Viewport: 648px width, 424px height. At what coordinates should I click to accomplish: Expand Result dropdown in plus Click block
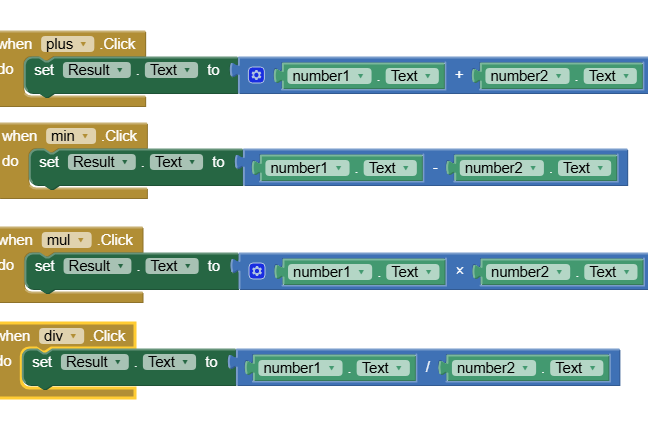pos(97,70)
